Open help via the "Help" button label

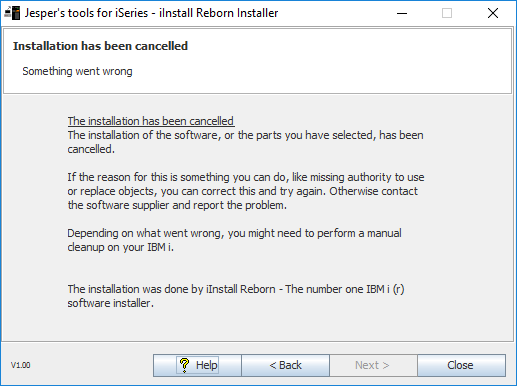(207, 365)
